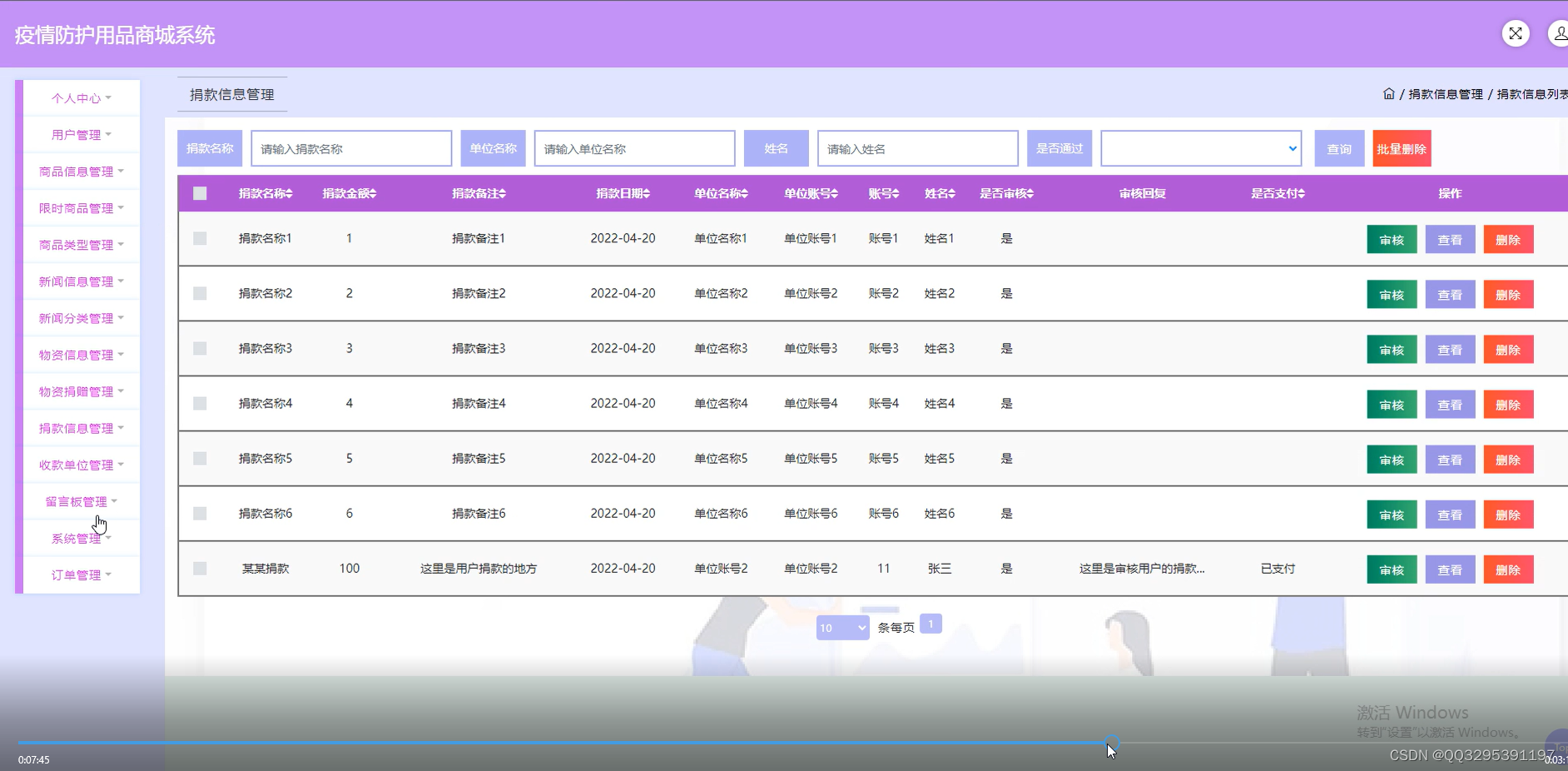Click 删除 for 捐款名称6 row
This screenshot has height=771, width=1568.
(x=1508, y=515)
